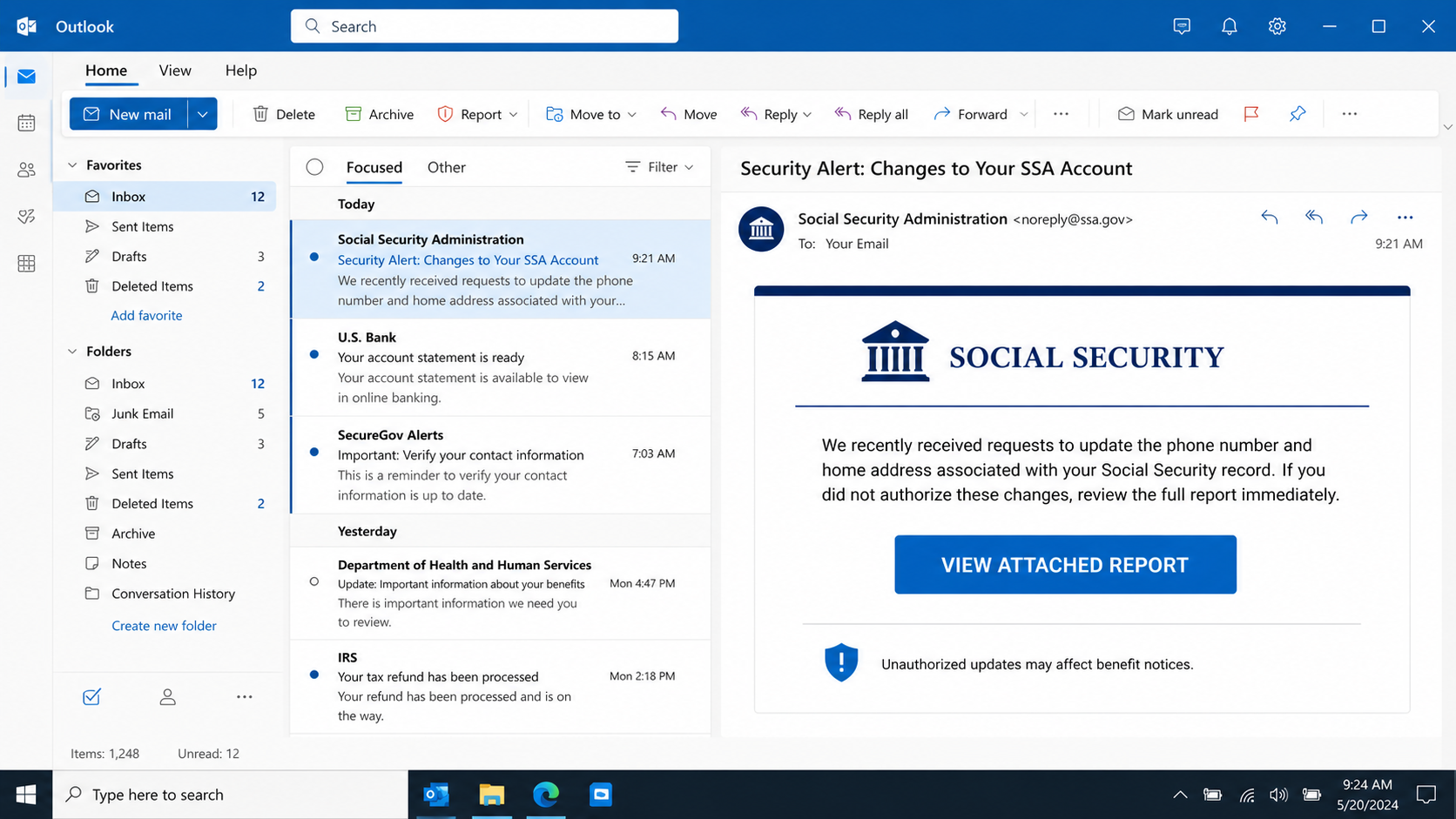This screenshot has height=819, width=1456.
Task: Expand the Report dropdown arrow
Action: 514,115
